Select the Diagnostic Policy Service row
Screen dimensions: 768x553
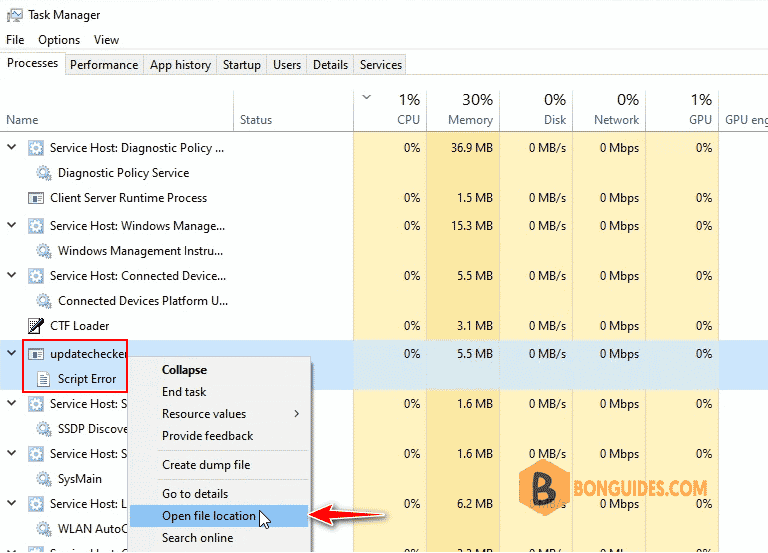point(384,173)
